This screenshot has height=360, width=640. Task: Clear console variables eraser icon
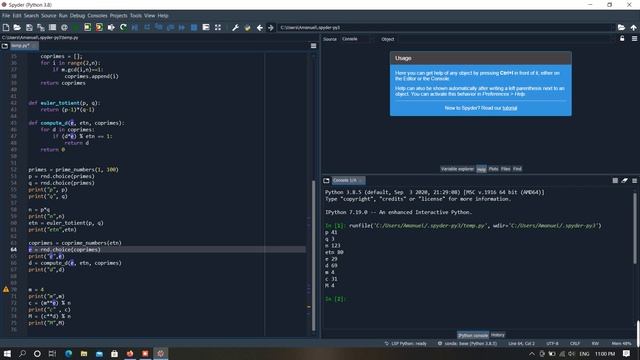coord(624,180)
